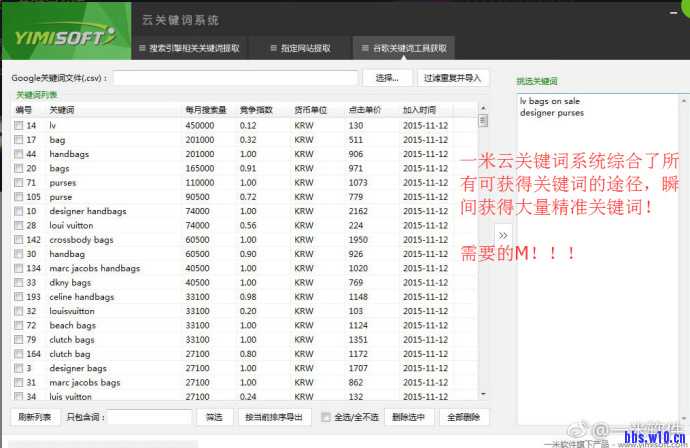Image resolution: width=690 pixels, height=448 pixels.
Task: Click the icon on 指定网站提取 tab
Action: coord(275,47)
